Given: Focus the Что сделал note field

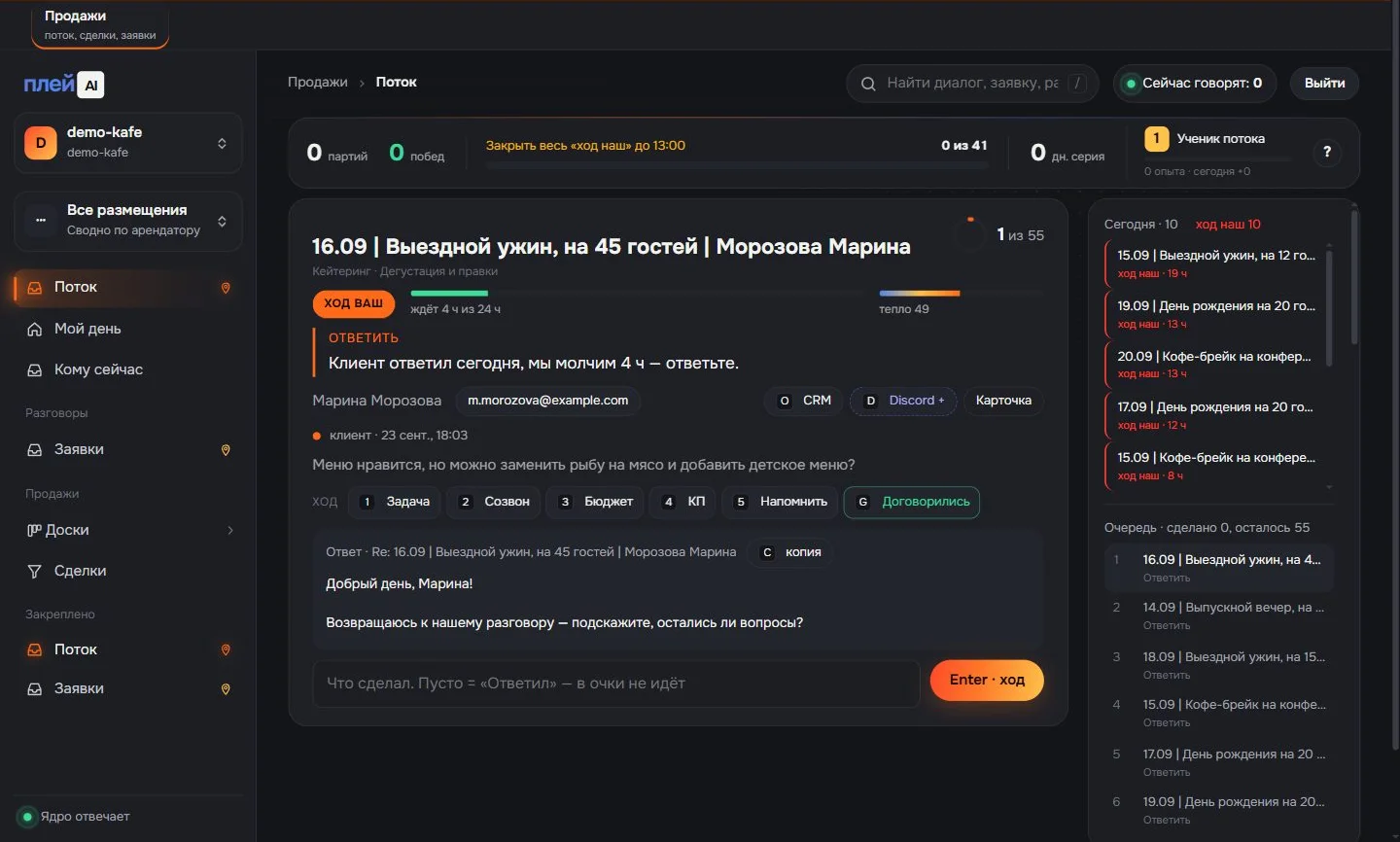Looking at the screenshot, I should (x=616, y=684).
